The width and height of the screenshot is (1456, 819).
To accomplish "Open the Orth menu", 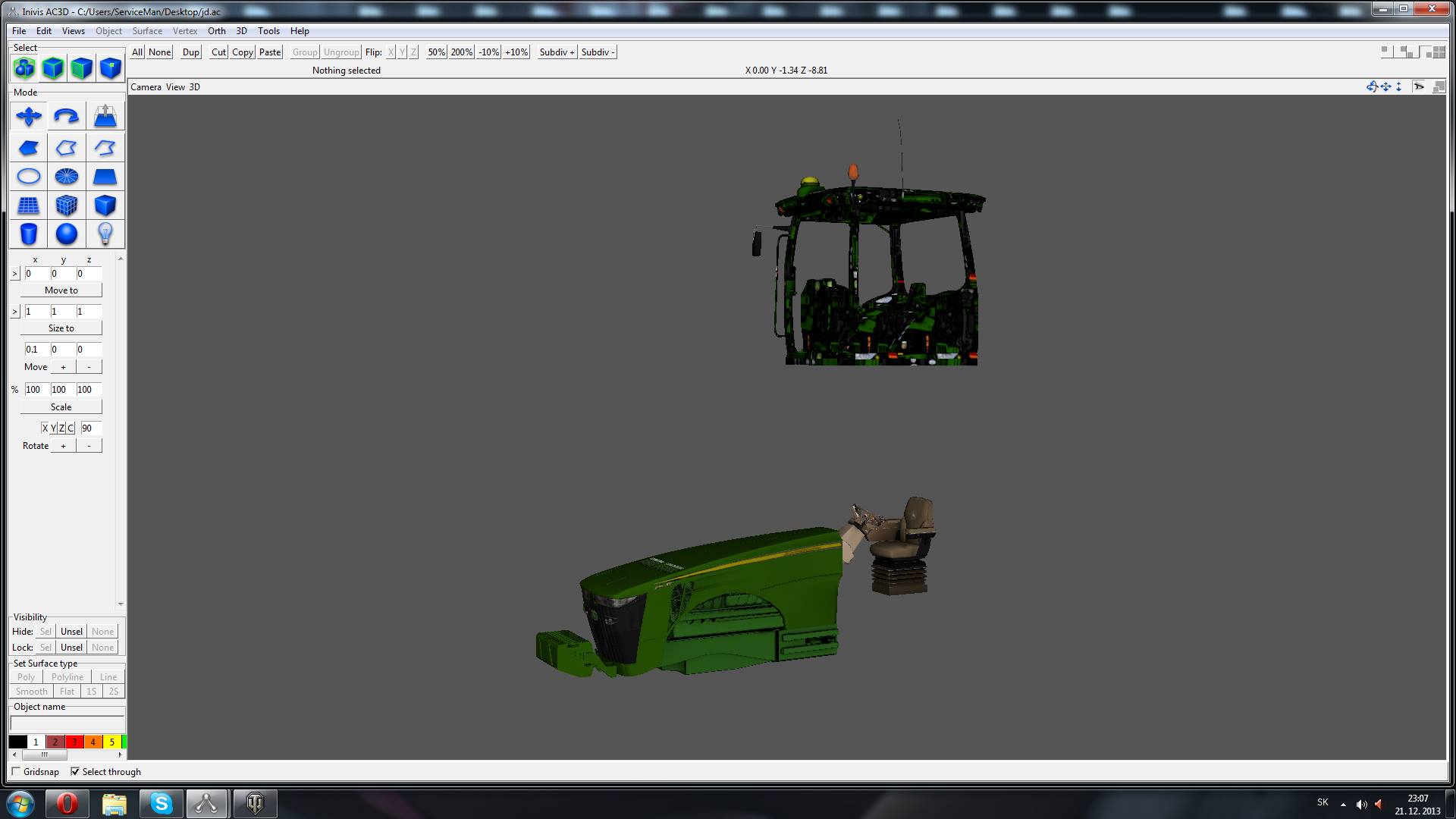I will pos(217,31).
